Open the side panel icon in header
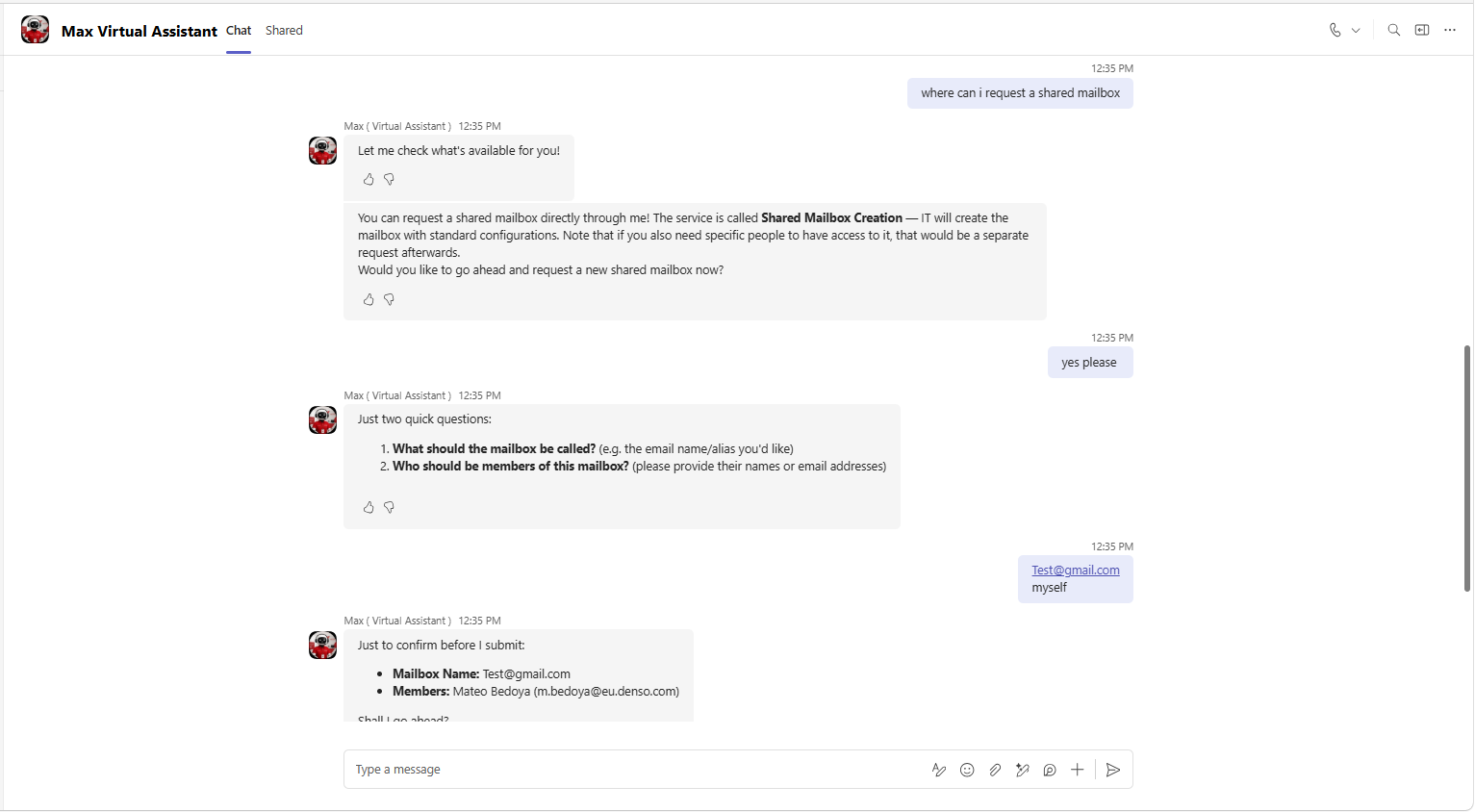This screenshot has width=1475, height=812. (x=1422, y=30)
